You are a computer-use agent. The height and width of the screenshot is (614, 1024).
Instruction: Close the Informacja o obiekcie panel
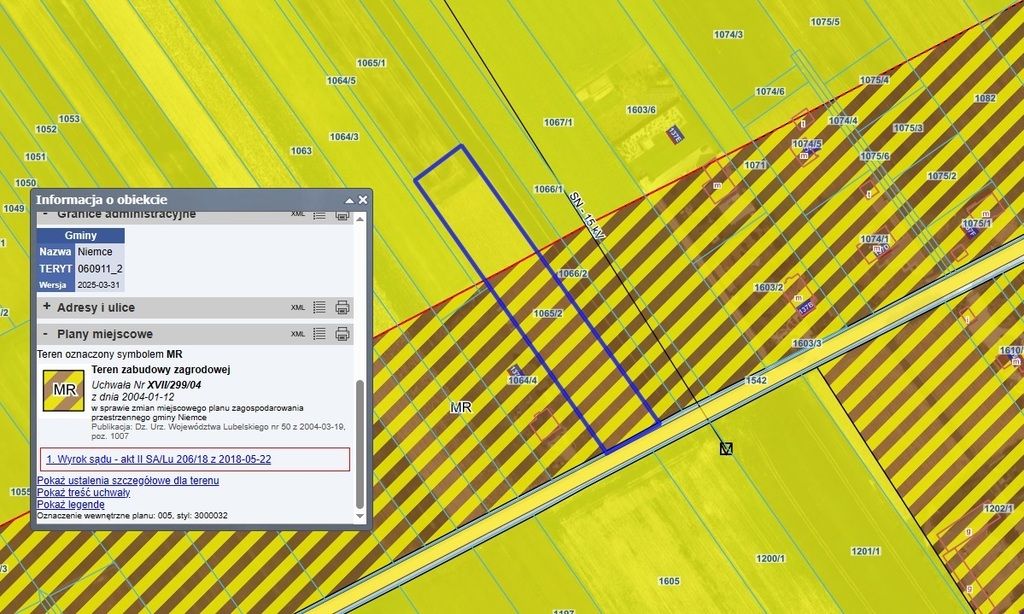click(x=363, y=200)
